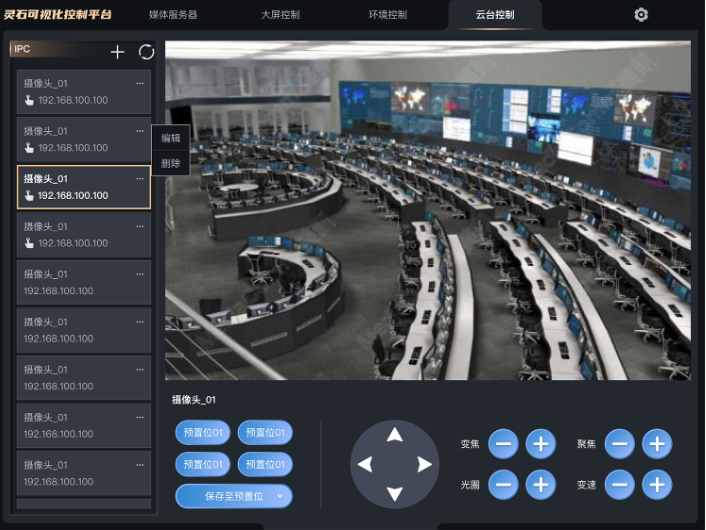The width and height of the screenshot is (706, 530).
Task: Click the IPC panel header label
Action: tap(22, 49)
